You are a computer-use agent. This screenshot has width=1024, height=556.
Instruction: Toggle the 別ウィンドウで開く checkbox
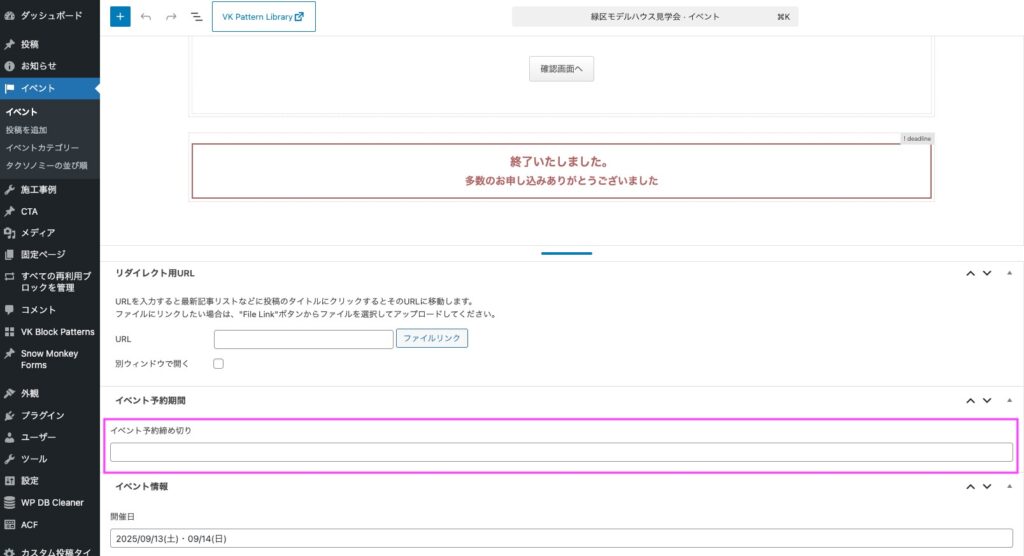pos(218,364)
